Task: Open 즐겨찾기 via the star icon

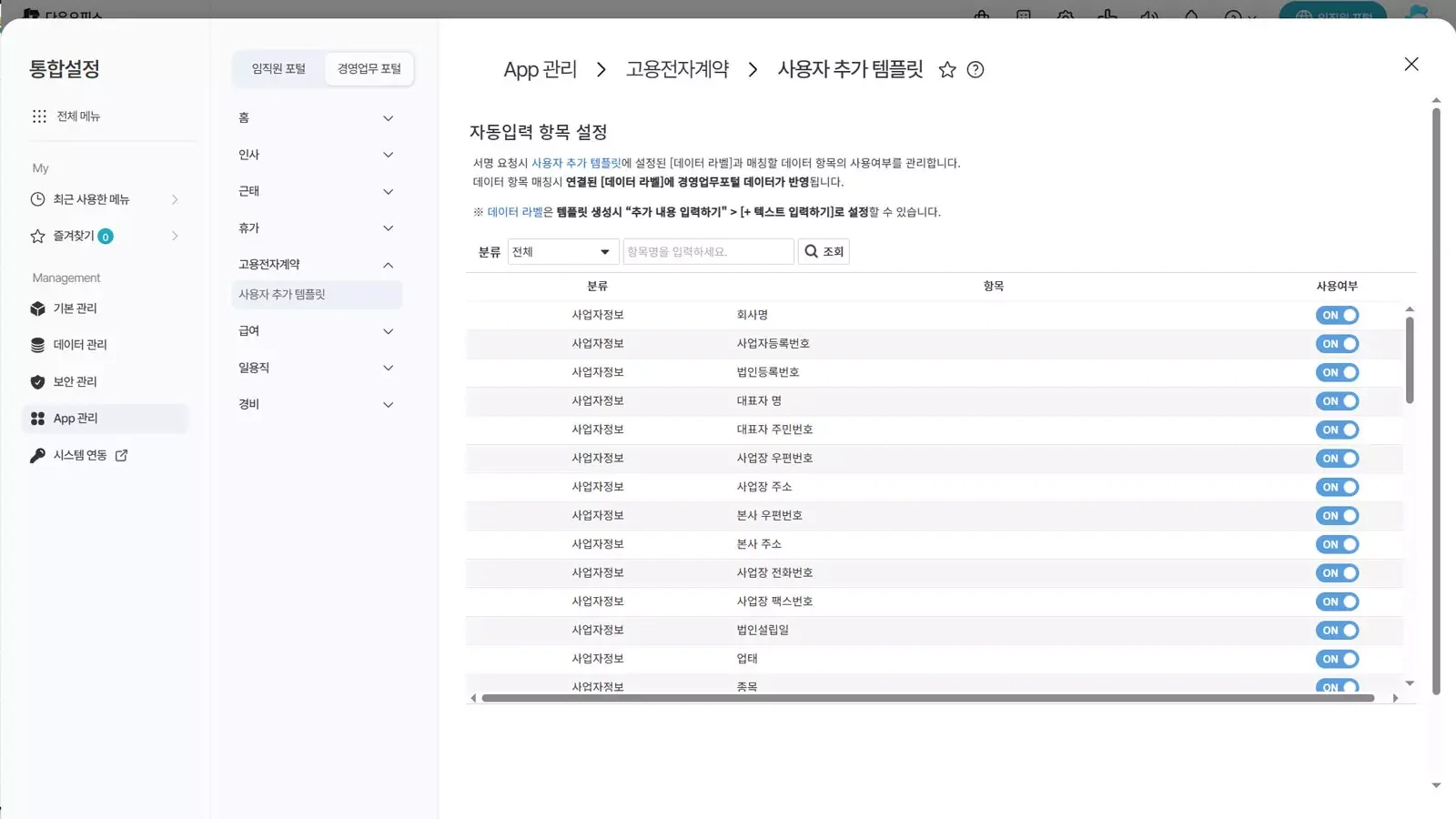Action: point(36,236)
